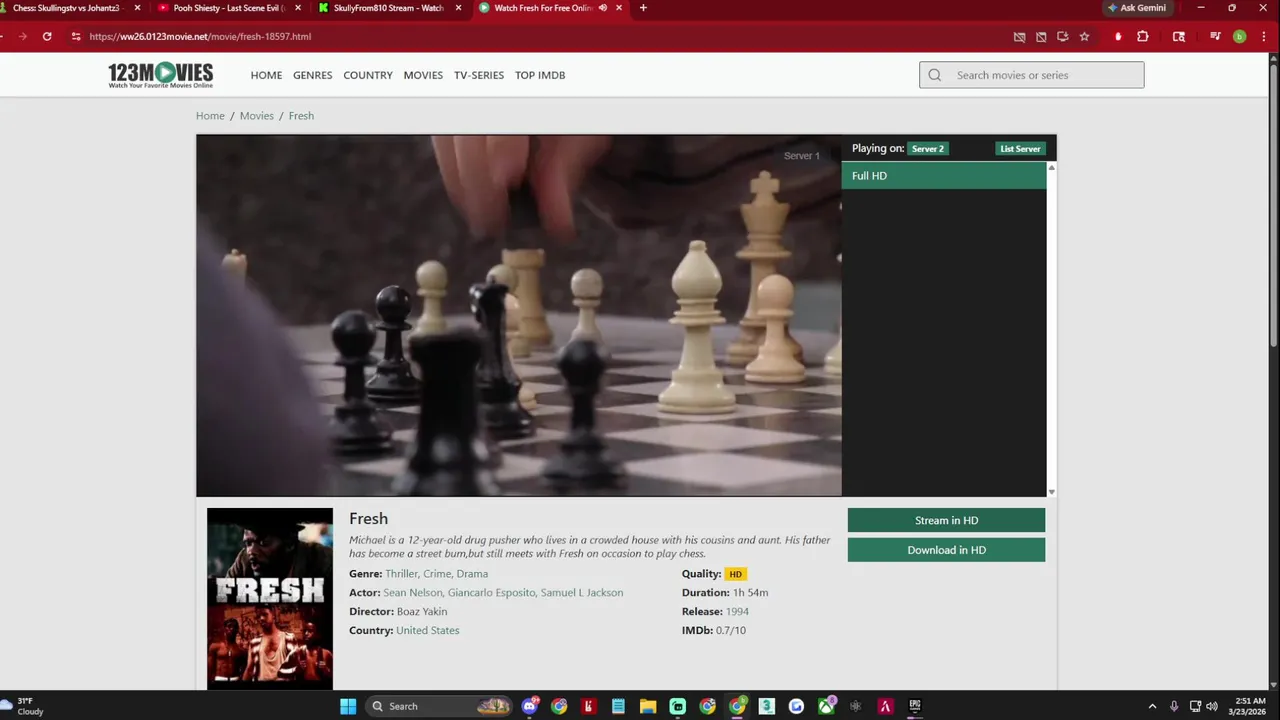The height and width of the screenshot is (720, 1280).
Task: Select the Full HD server entry
Action: (x=944, y=176)
